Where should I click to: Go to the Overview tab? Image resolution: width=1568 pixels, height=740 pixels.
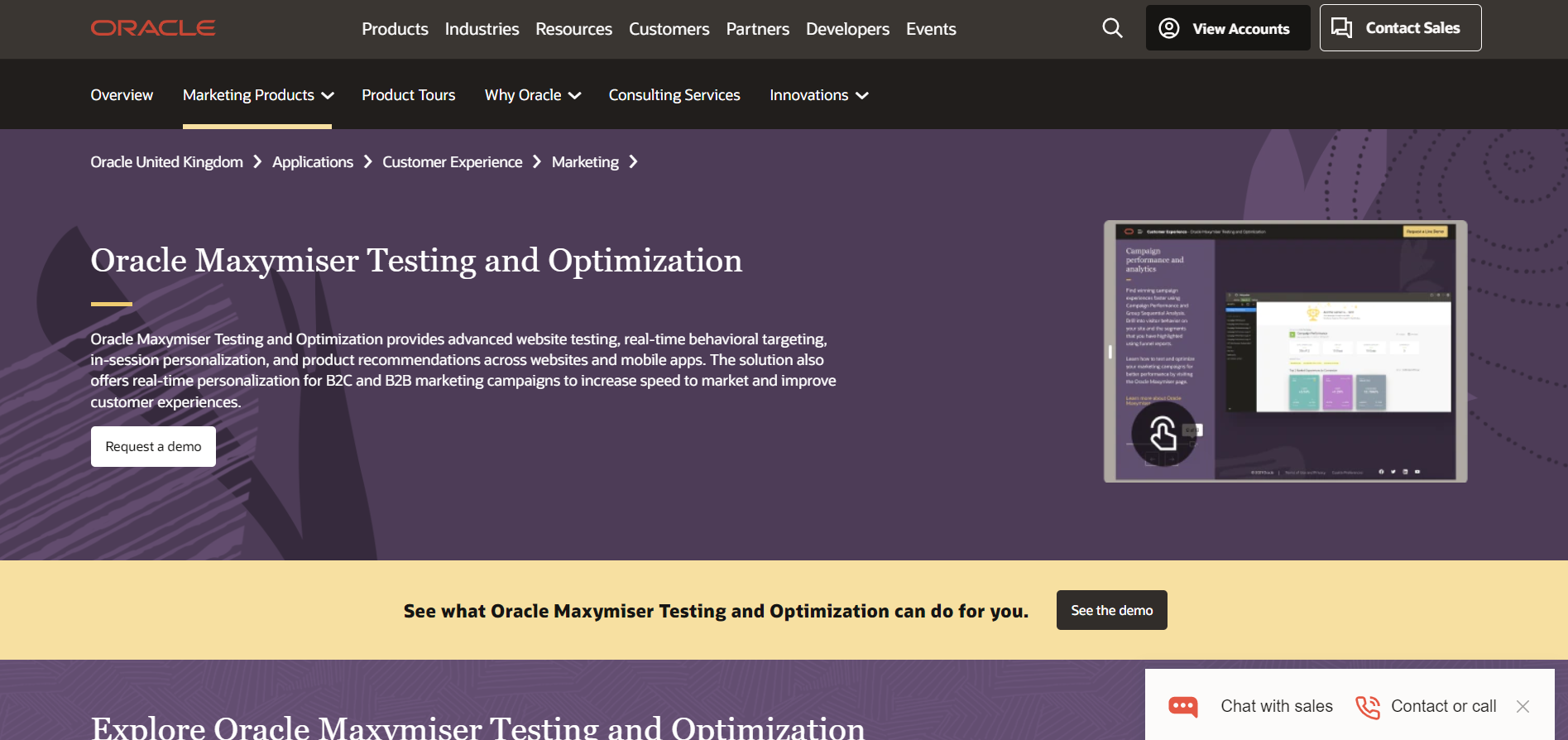[x=122, y=95]
